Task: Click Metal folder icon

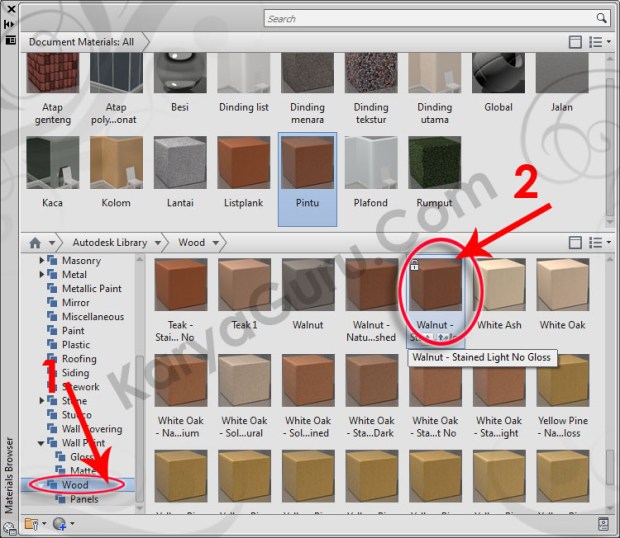Action: tap(52, 274)
